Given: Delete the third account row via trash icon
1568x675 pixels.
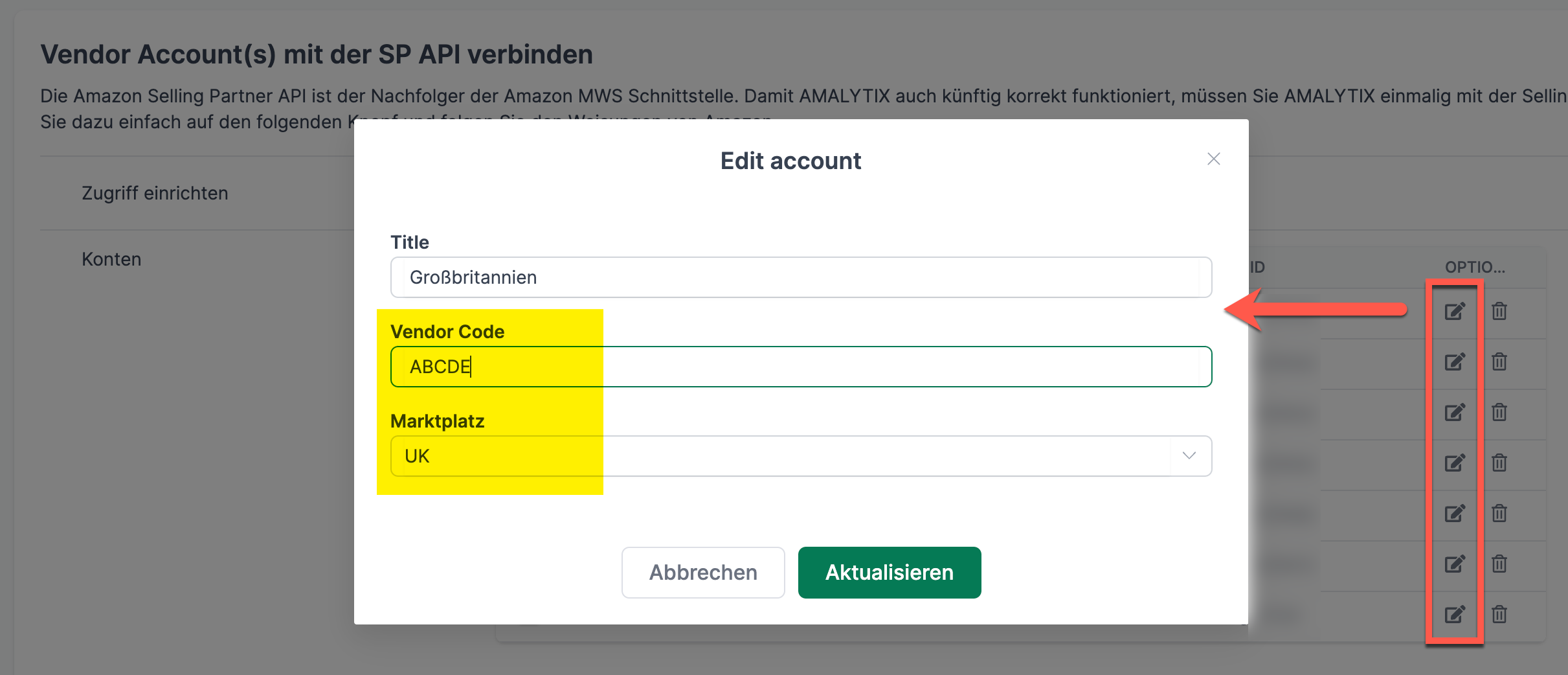Looking at the screenshot, I should click(1499, 413).
